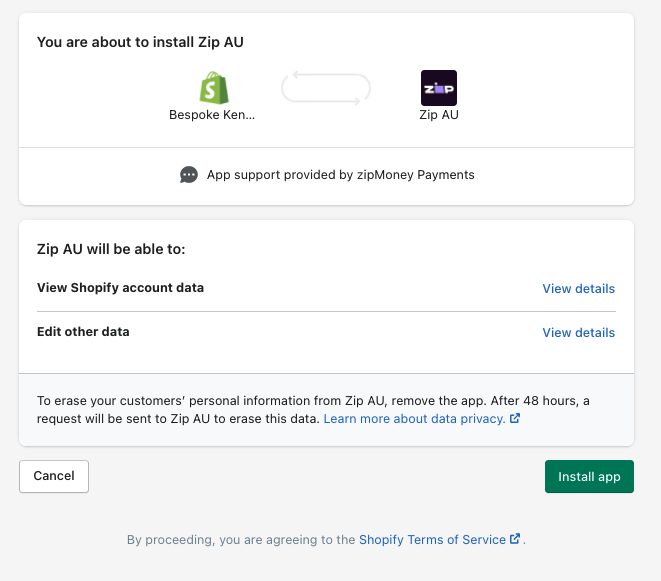
Task: Open Learn more about data privacy link
Action: pyautogui.click(x=414, y=419)
